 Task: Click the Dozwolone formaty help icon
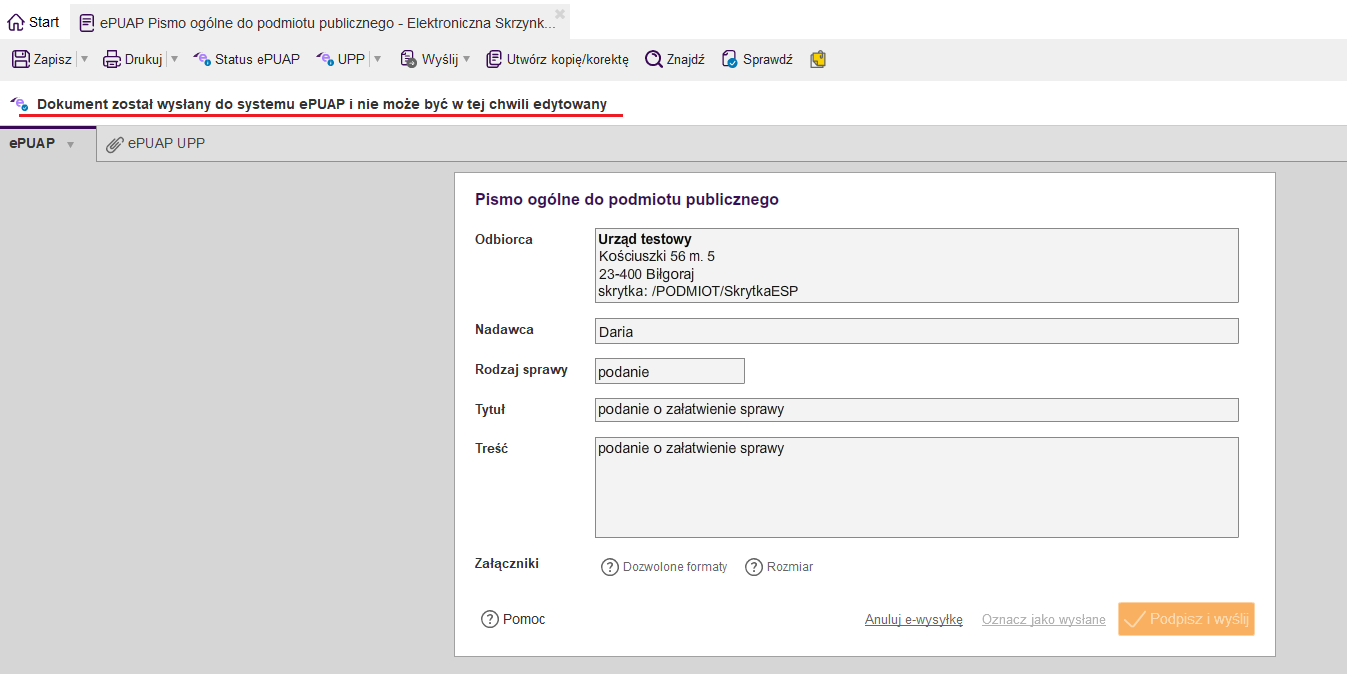click(x=609, y=567)
